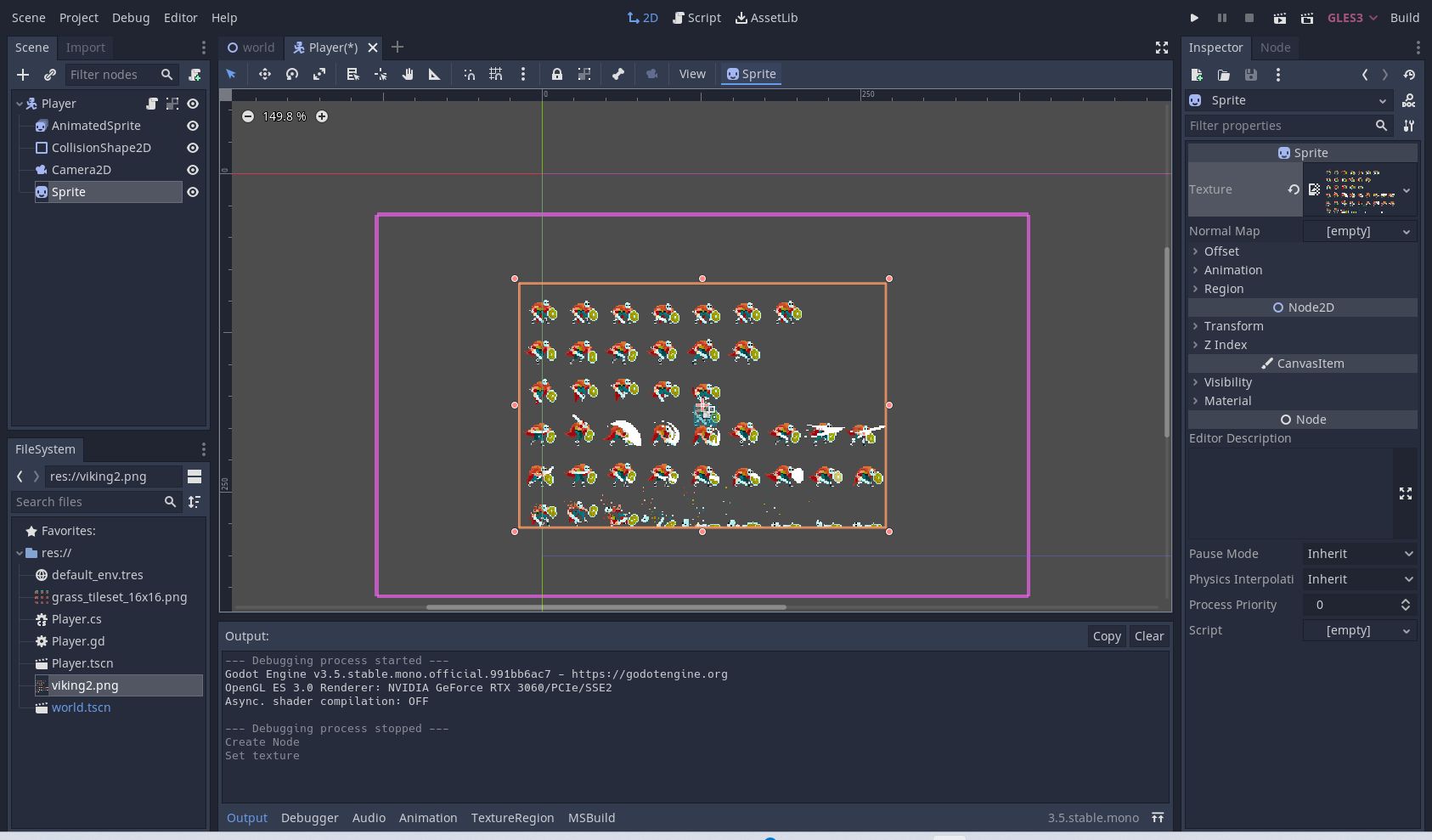Select the Rotate mode tool
Viewport: 1432px width, 840px height.
point(292,74)
